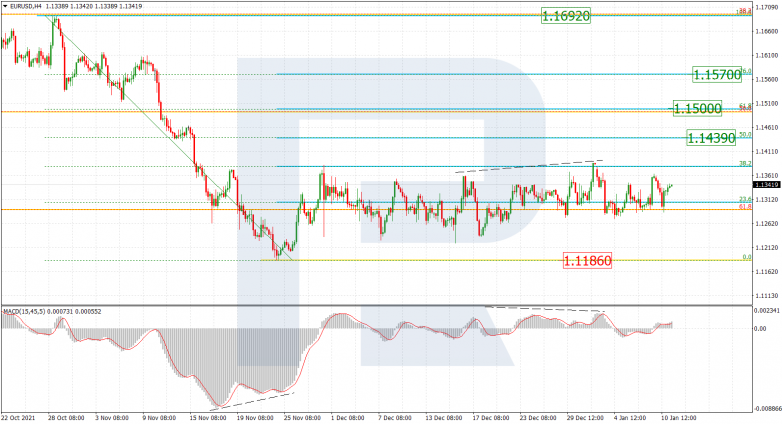Click the 1.13610 price axis value
This screenshot has height=424, width=782.
tap(767, 176)
